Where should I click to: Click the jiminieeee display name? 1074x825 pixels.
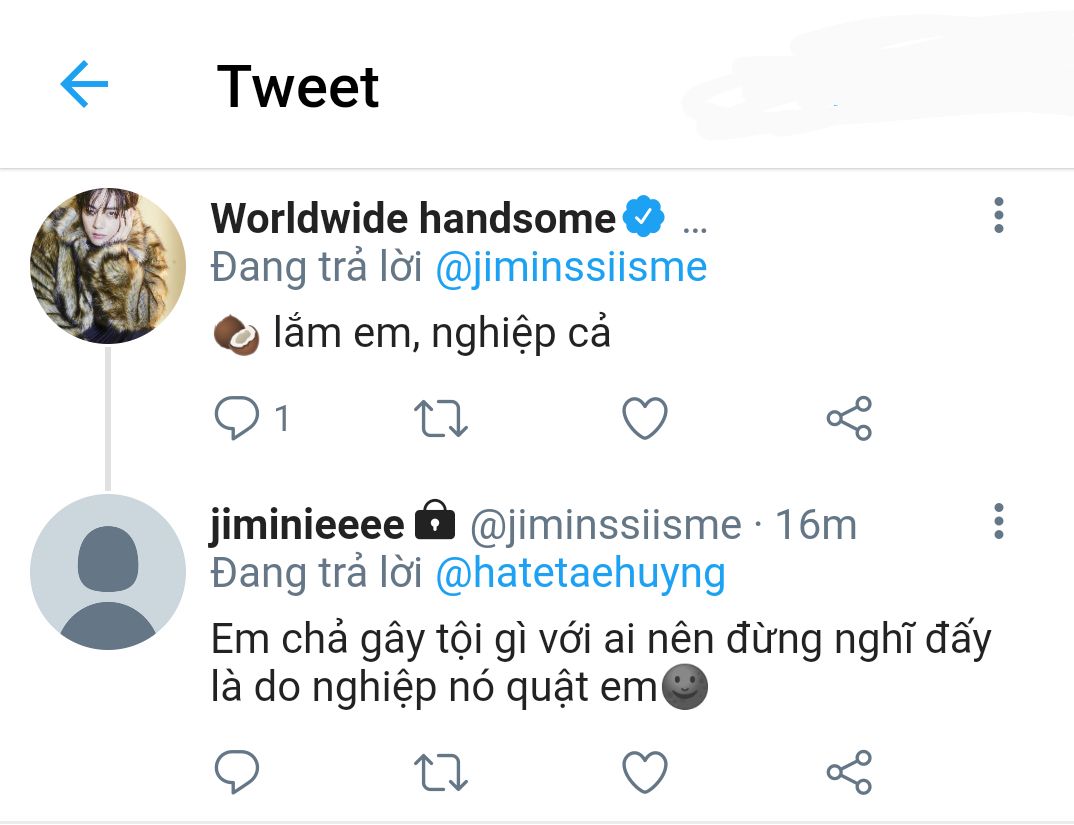[x=307, y=524]
